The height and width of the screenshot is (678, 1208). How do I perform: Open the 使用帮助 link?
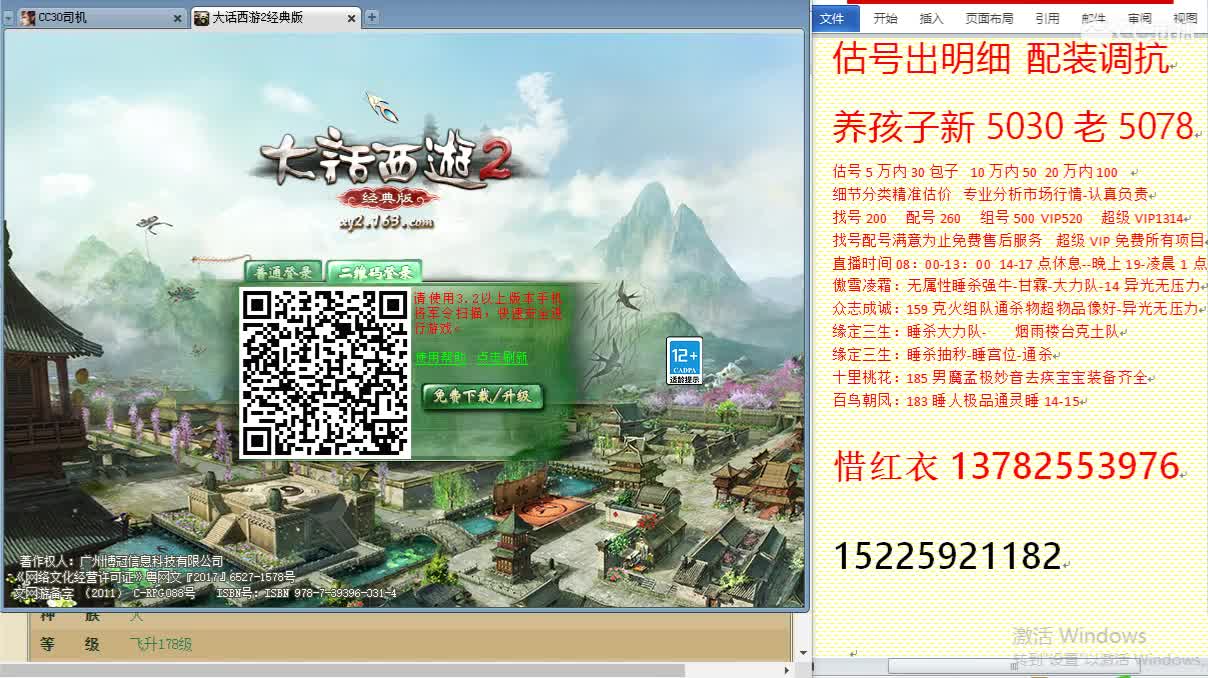(440, 358)
